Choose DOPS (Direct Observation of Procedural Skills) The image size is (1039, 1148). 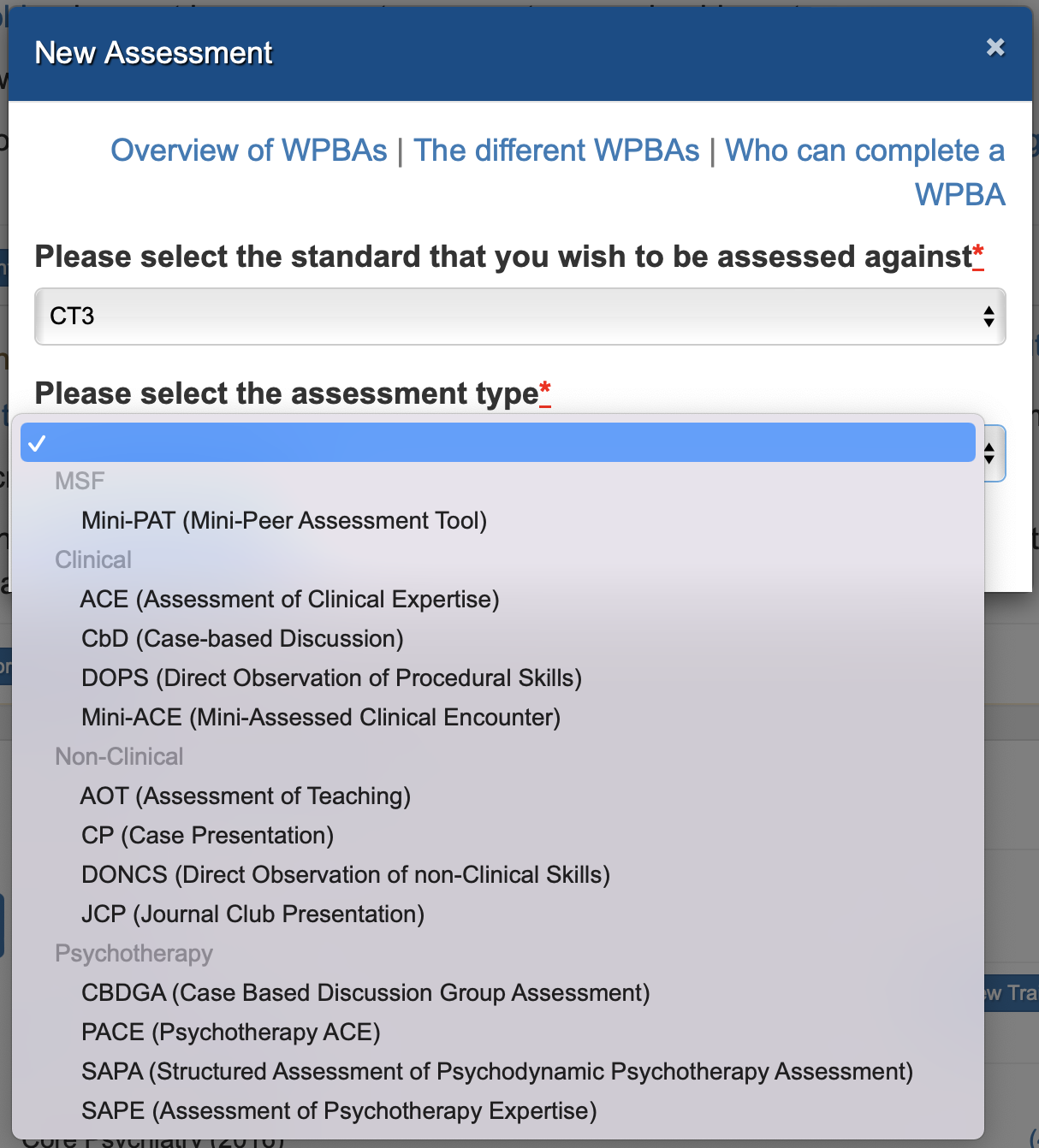point(331,678)
